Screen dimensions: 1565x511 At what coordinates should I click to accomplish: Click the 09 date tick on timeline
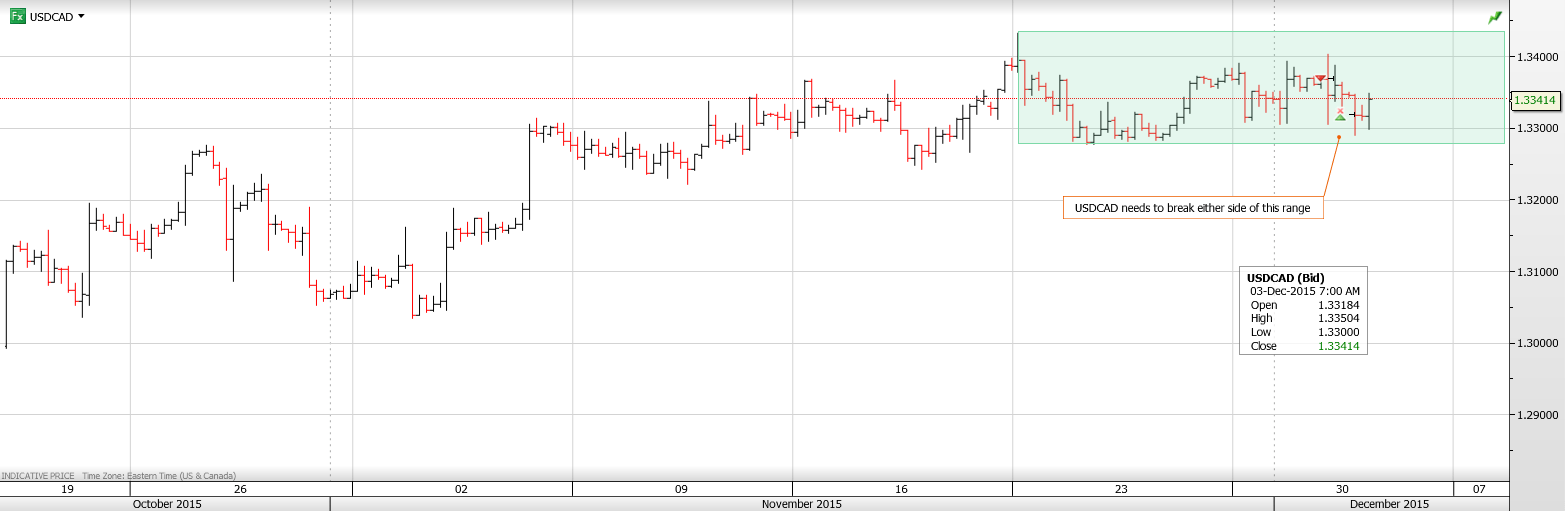[681, 489]
